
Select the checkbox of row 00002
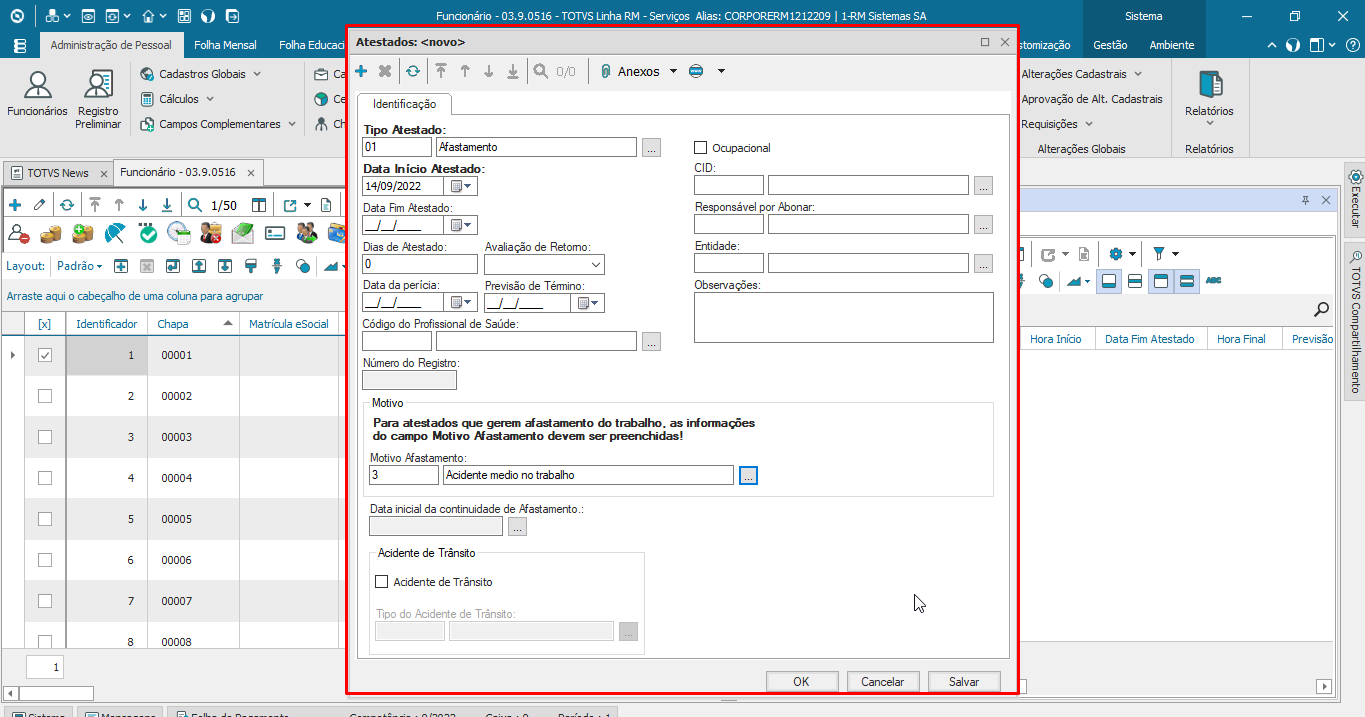click(x=44, y=396)
